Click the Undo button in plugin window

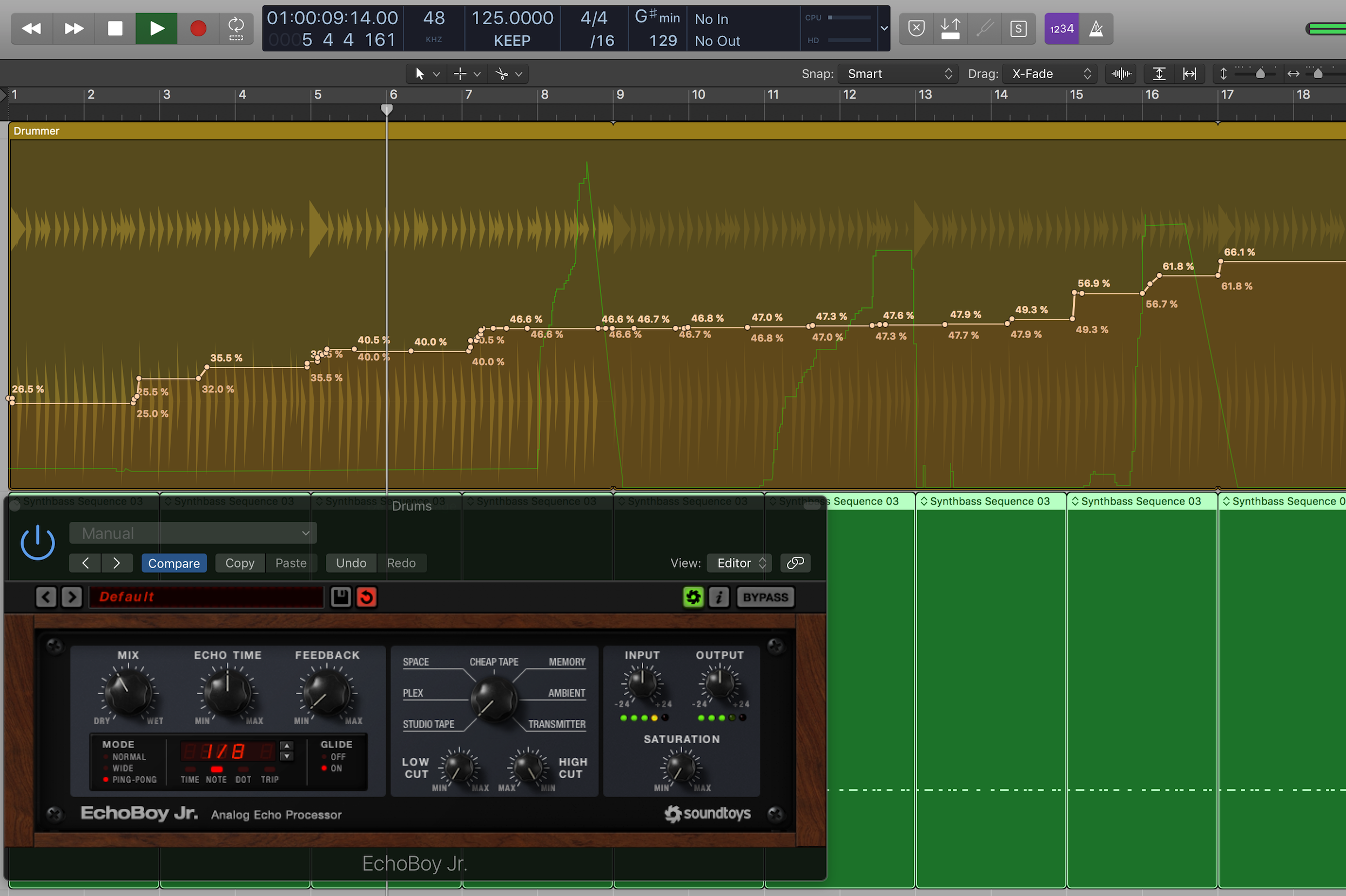[351, 563]
